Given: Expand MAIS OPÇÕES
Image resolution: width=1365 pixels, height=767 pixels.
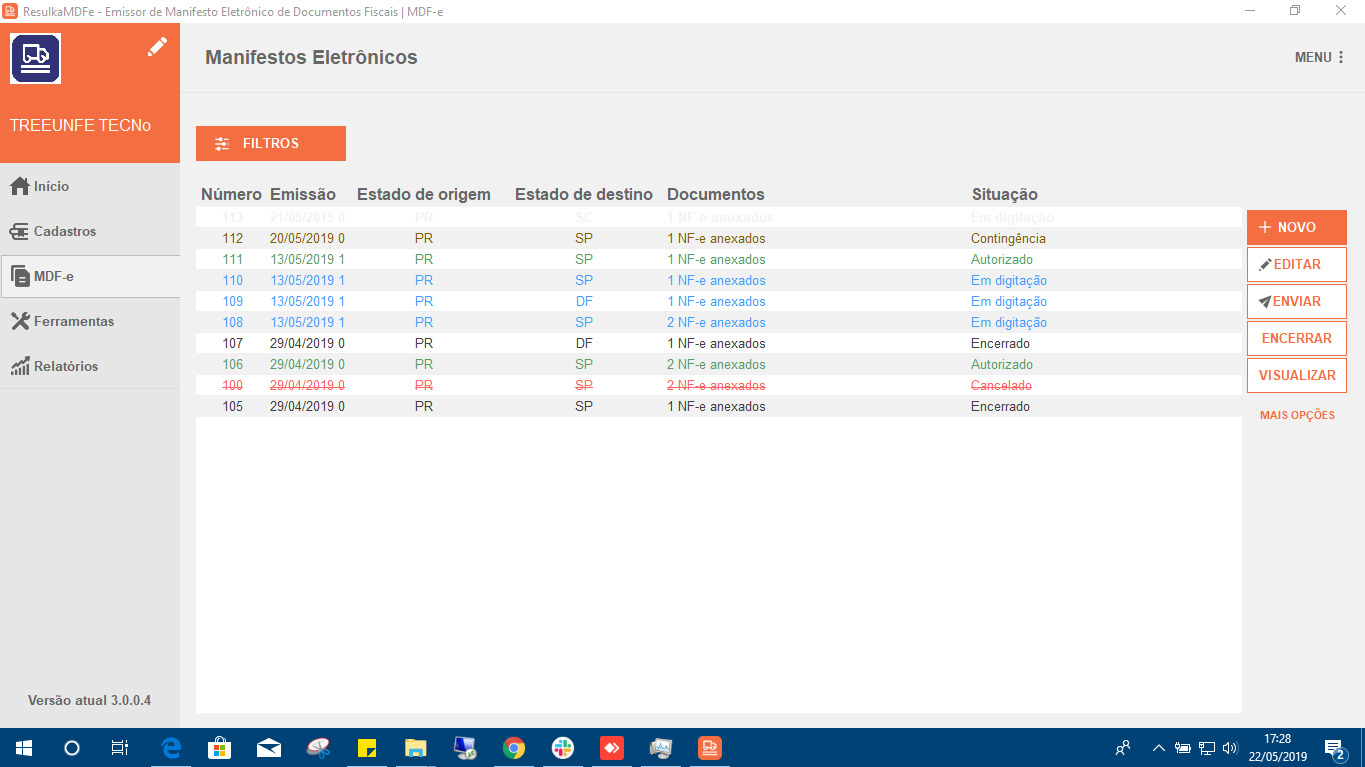Looking at the screenshot, I should 1296,415.
